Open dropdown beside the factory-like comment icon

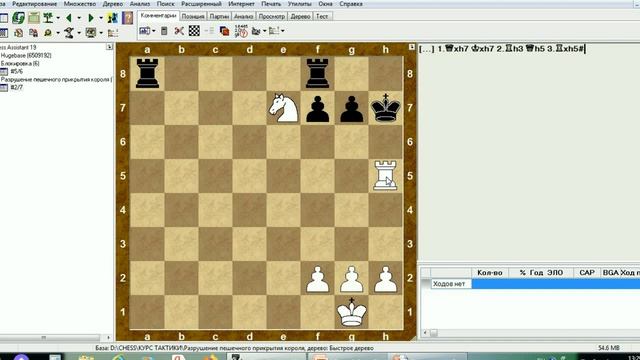pos(264,31)
